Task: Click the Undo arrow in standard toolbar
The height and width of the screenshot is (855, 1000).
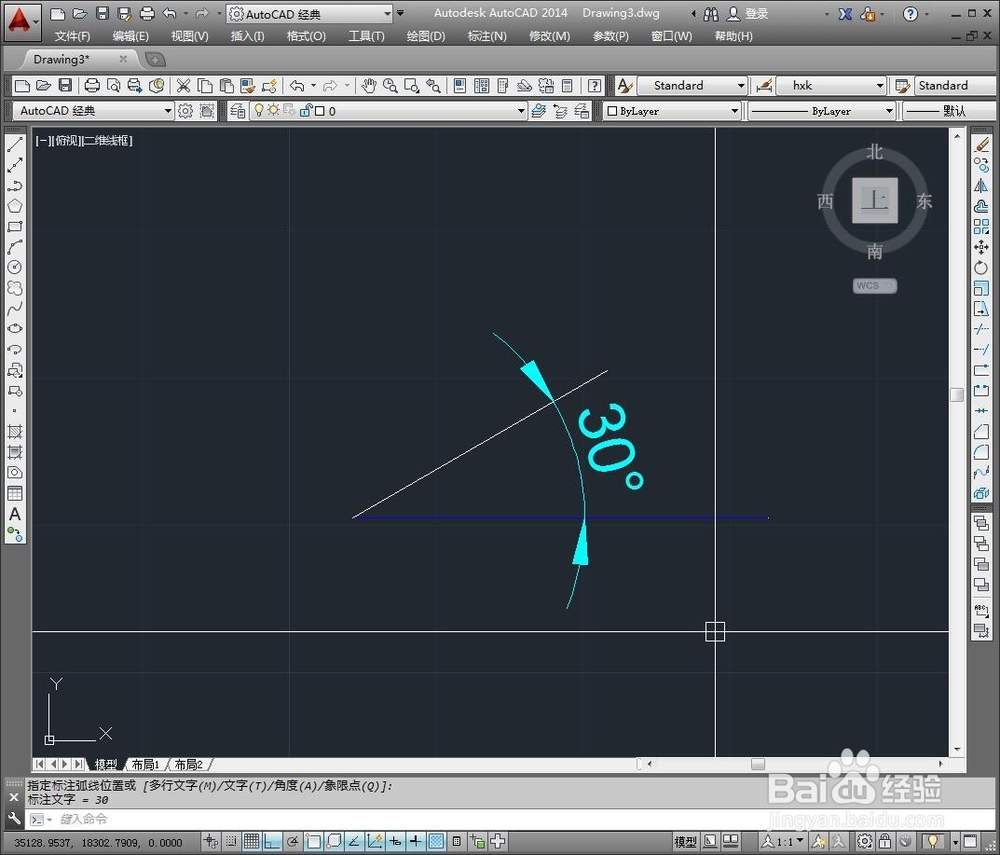Action: (297, 85)
